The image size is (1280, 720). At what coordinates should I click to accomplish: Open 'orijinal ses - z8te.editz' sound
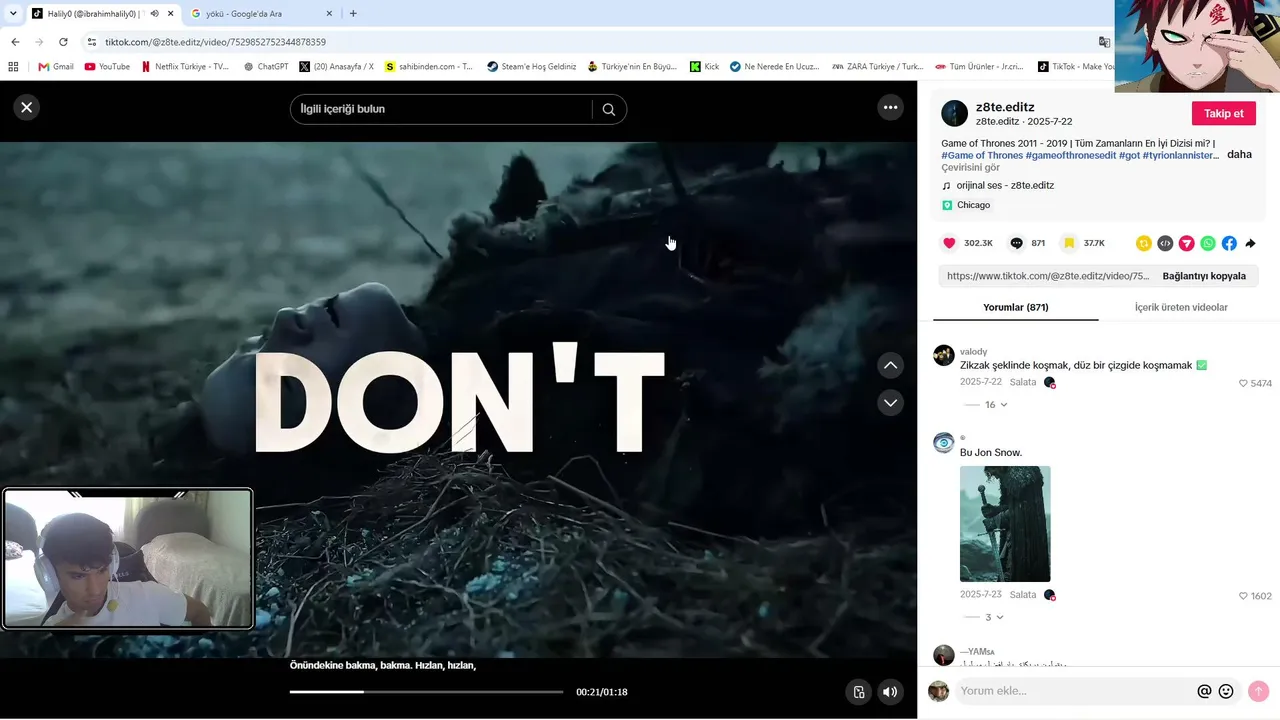tap(1005, 185)
